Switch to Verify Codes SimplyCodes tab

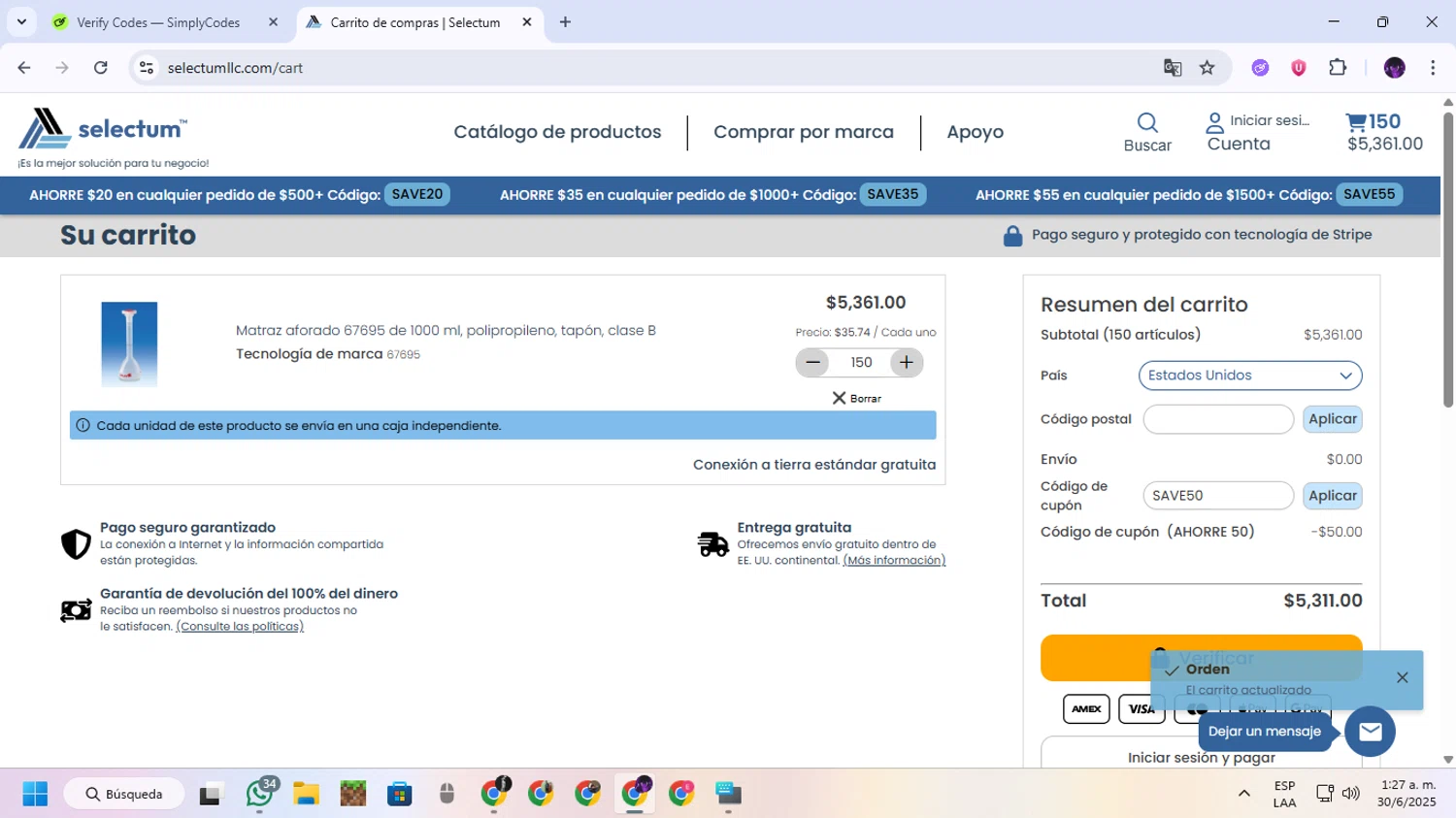coord(158,22)
